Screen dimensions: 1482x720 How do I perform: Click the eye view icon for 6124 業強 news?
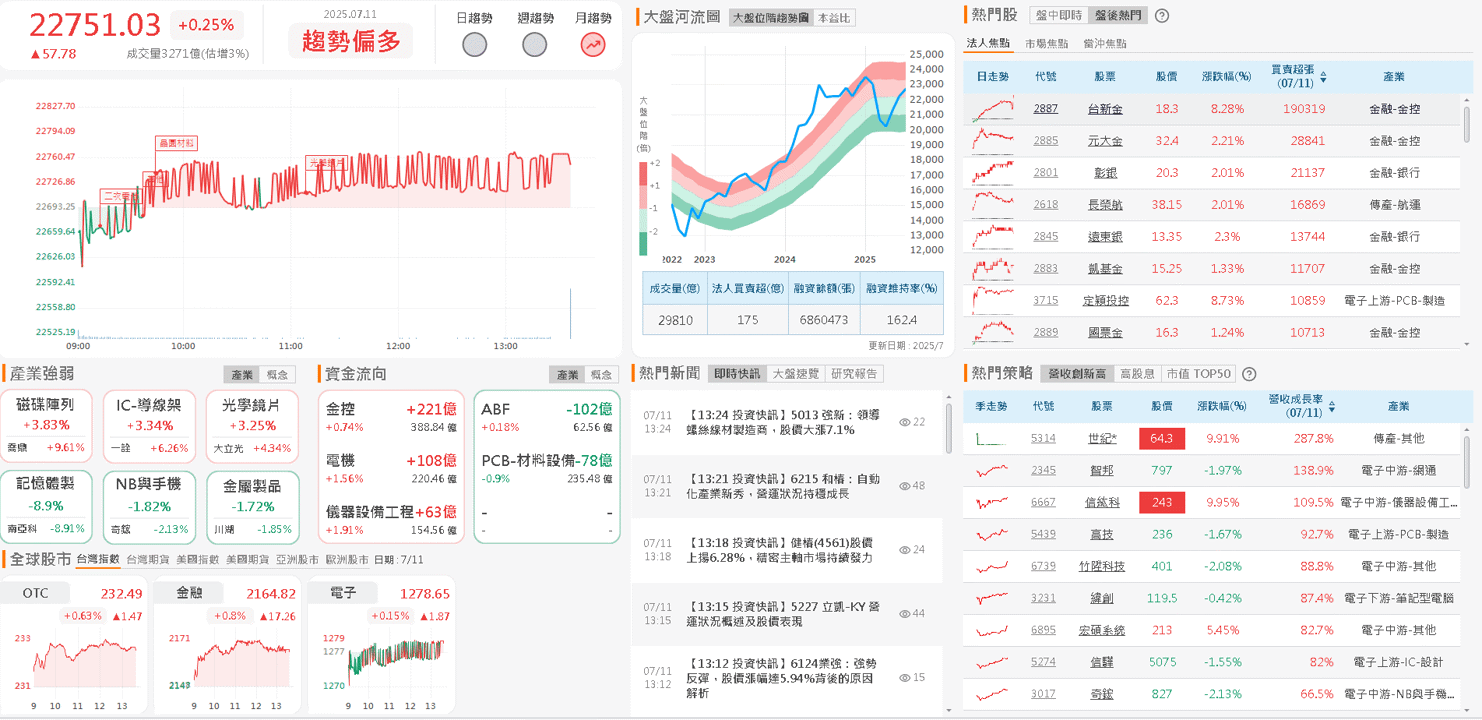[x=904, y=678]
